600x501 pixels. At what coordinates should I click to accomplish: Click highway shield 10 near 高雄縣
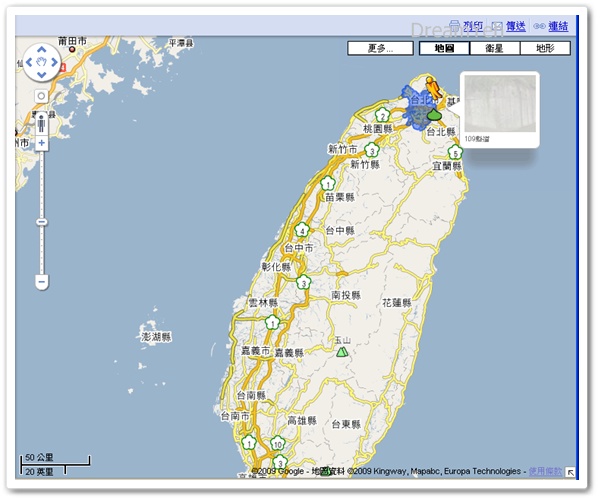point(277,444)
